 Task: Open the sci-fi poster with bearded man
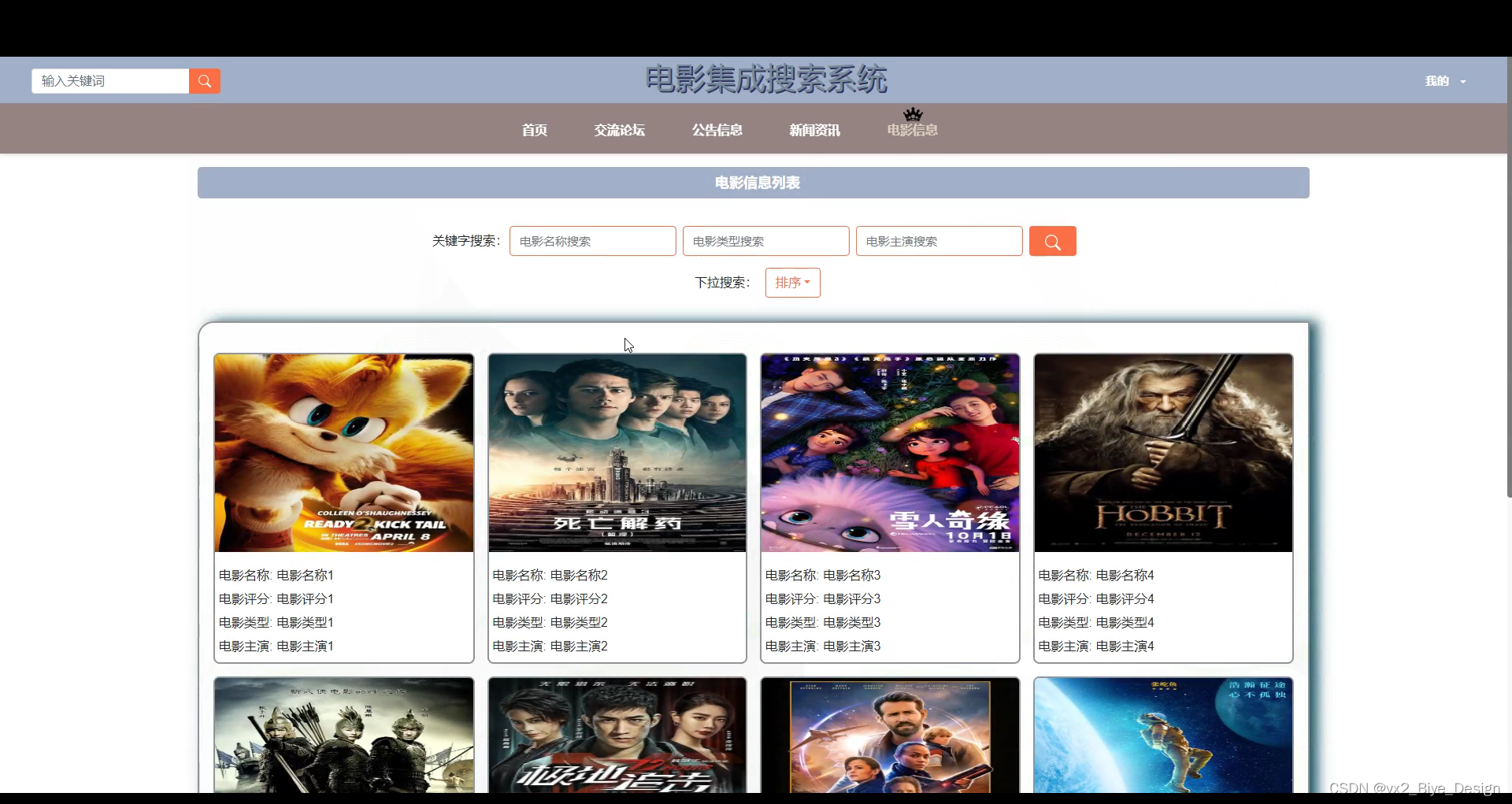[x=890, y=735]
